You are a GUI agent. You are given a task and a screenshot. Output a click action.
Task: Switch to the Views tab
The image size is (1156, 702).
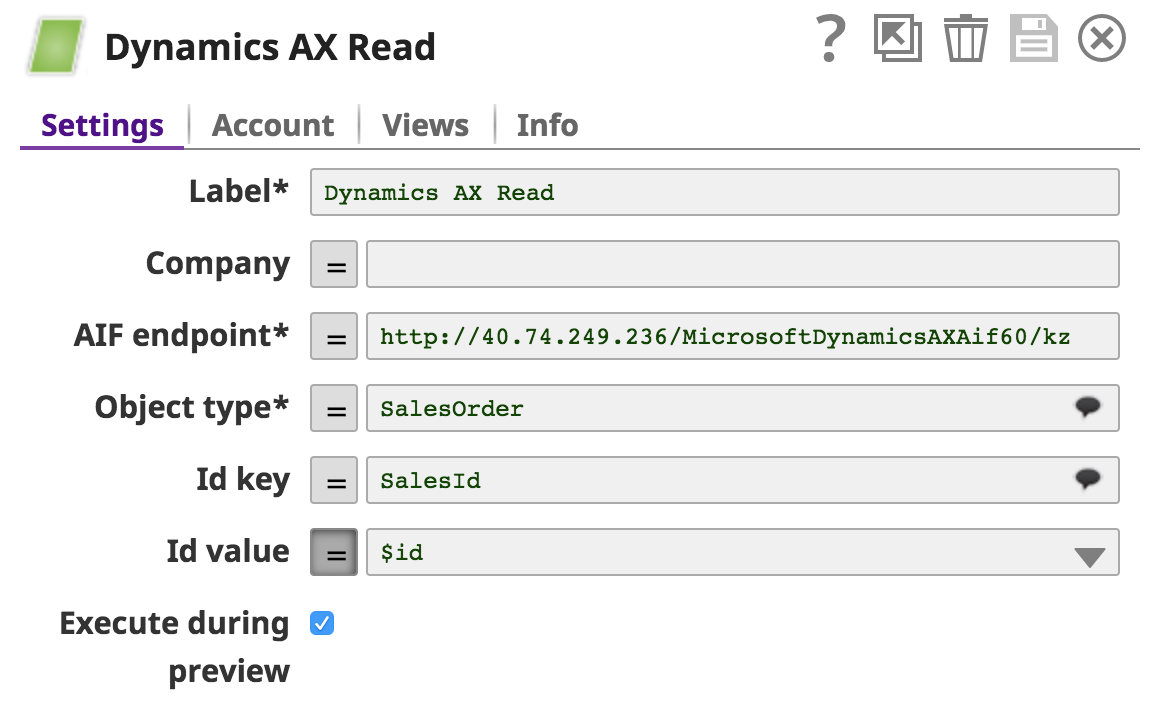[x=425, y=125]
